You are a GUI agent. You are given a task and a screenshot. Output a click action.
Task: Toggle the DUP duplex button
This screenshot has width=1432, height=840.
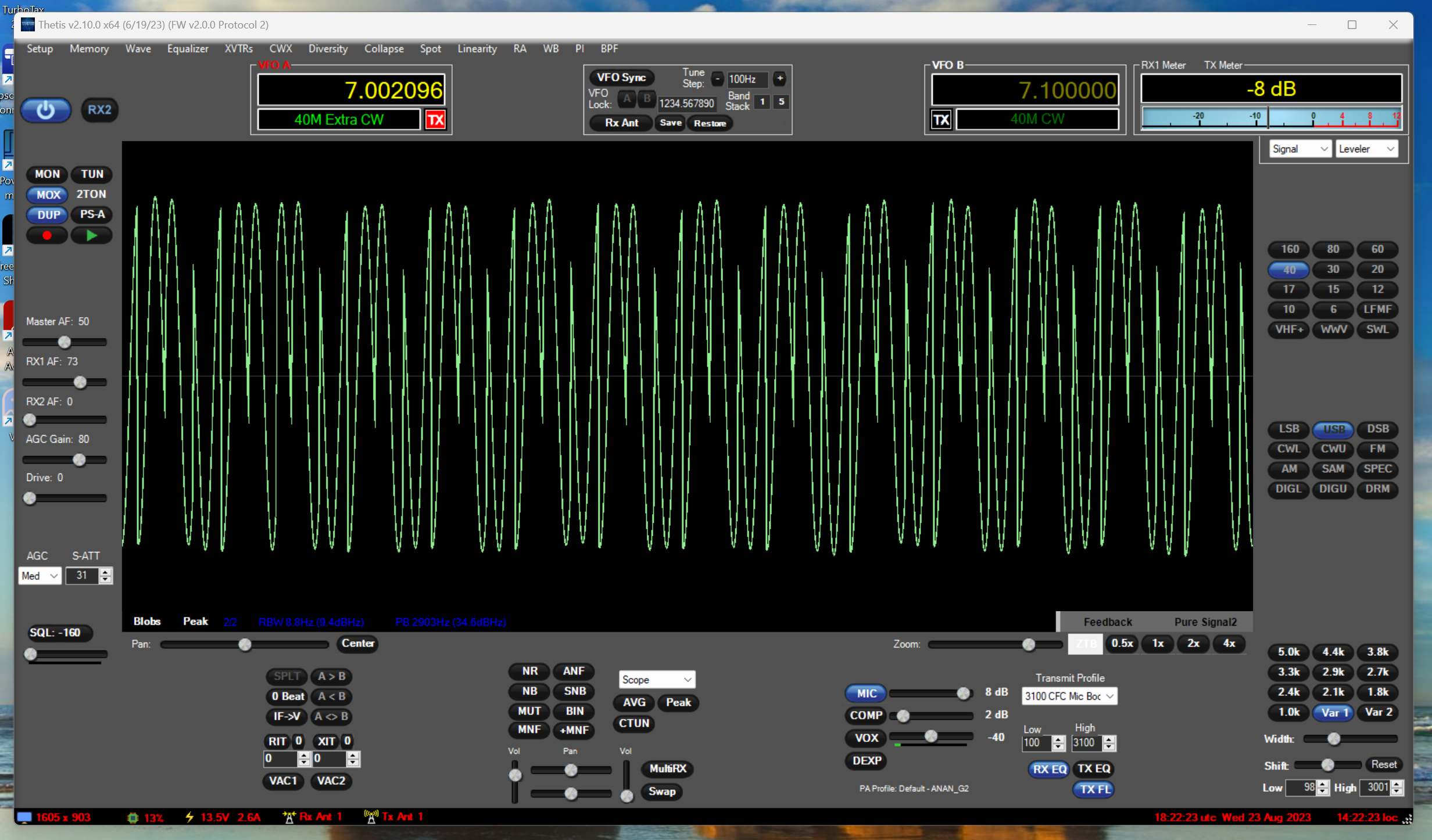click(48, 215)
